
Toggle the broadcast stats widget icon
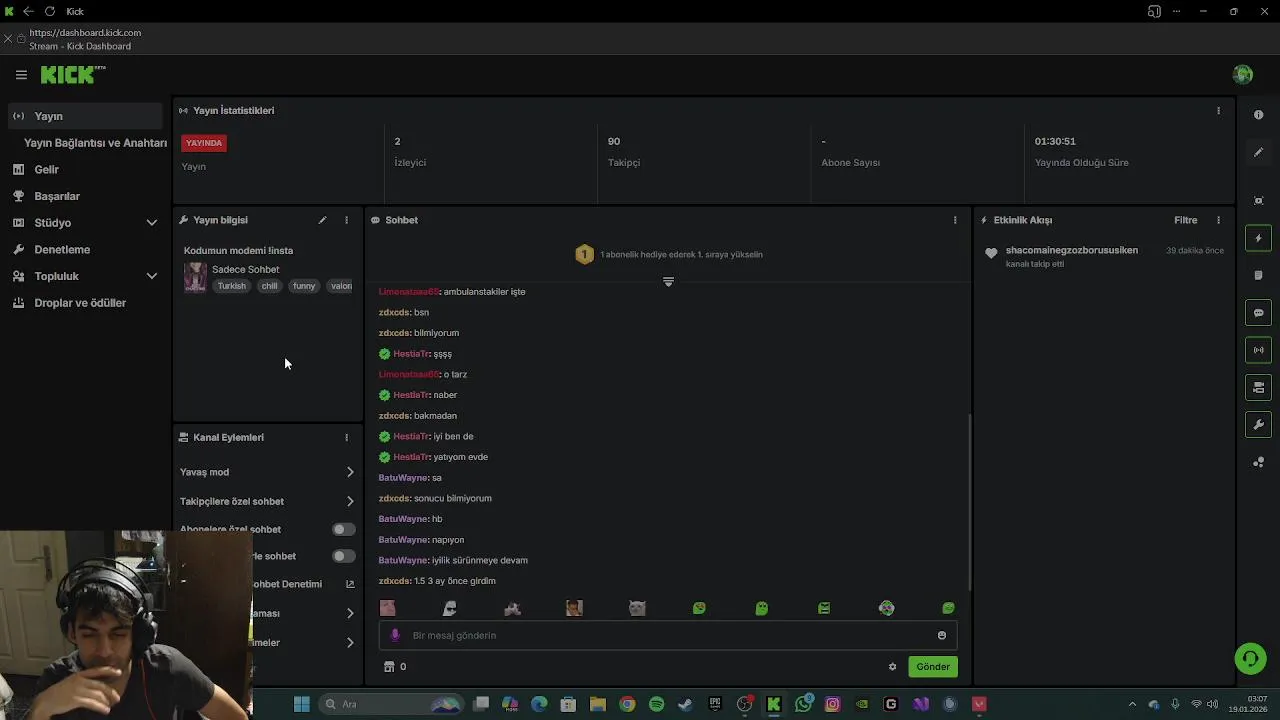pyautogui.click(x=1258, y=350)
